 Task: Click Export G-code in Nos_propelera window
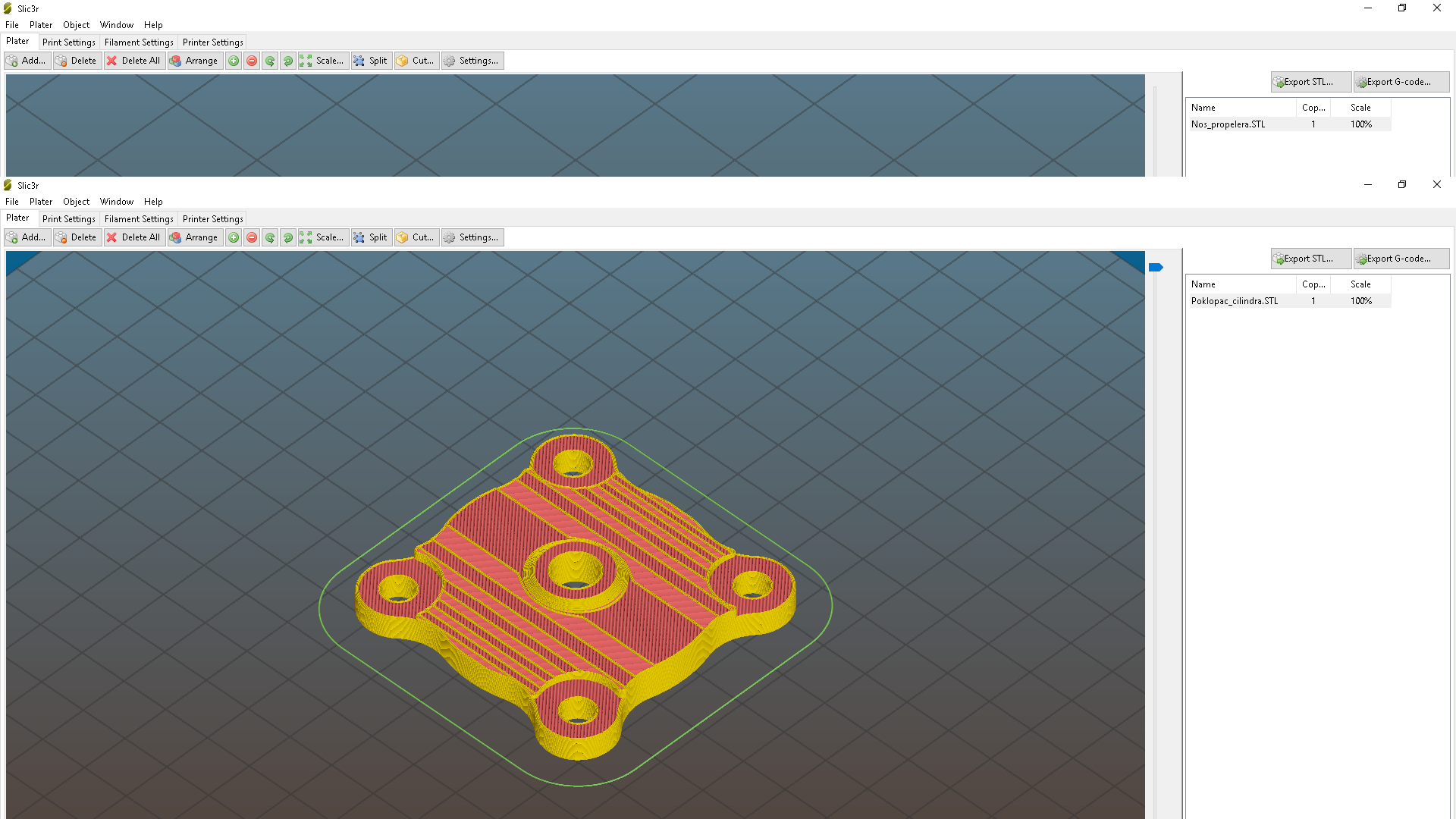1401,82
